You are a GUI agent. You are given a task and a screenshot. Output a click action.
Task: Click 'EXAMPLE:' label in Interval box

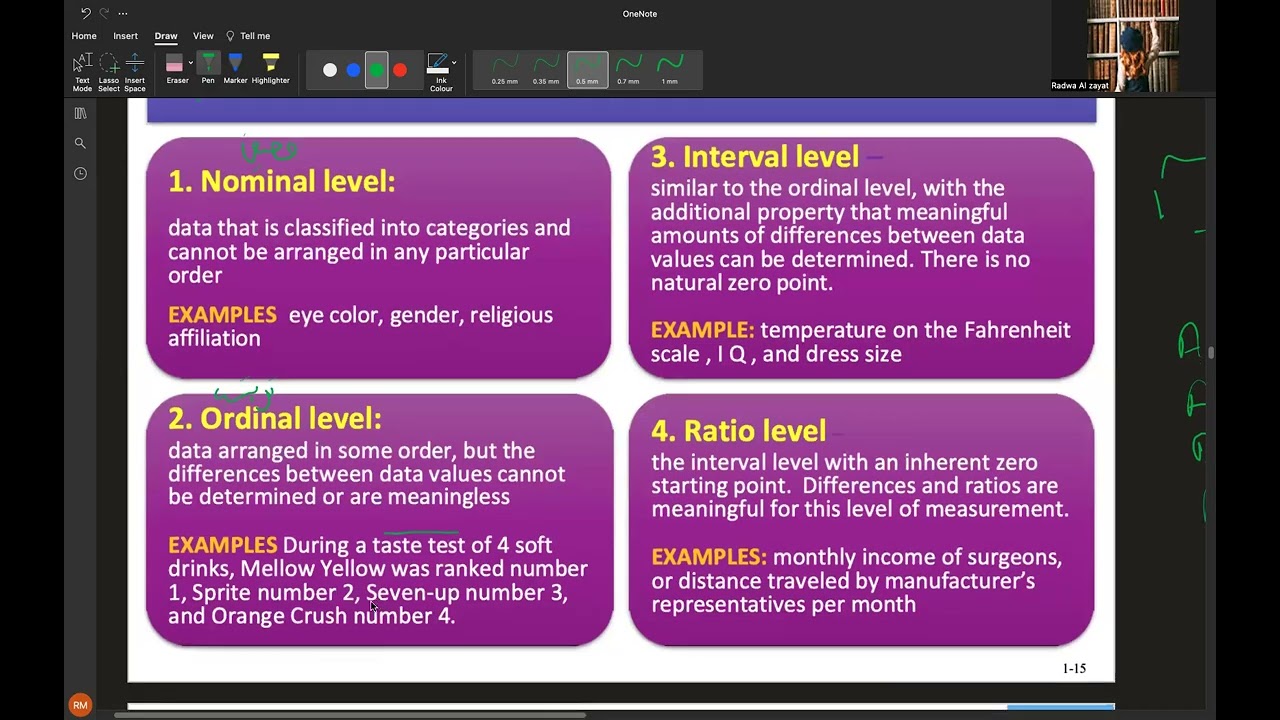[x=703, y=330]
